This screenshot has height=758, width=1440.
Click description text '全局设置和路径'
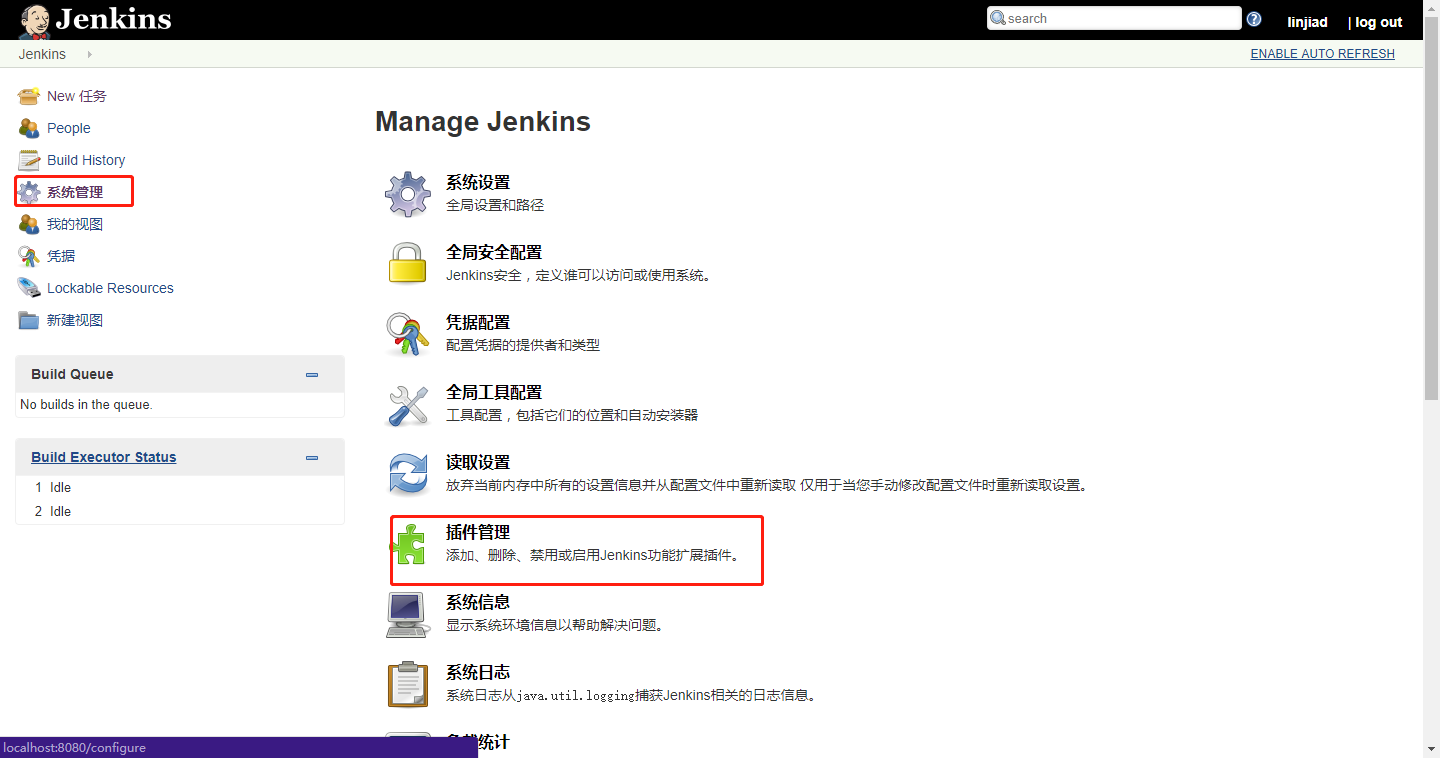tap(495, 205)
